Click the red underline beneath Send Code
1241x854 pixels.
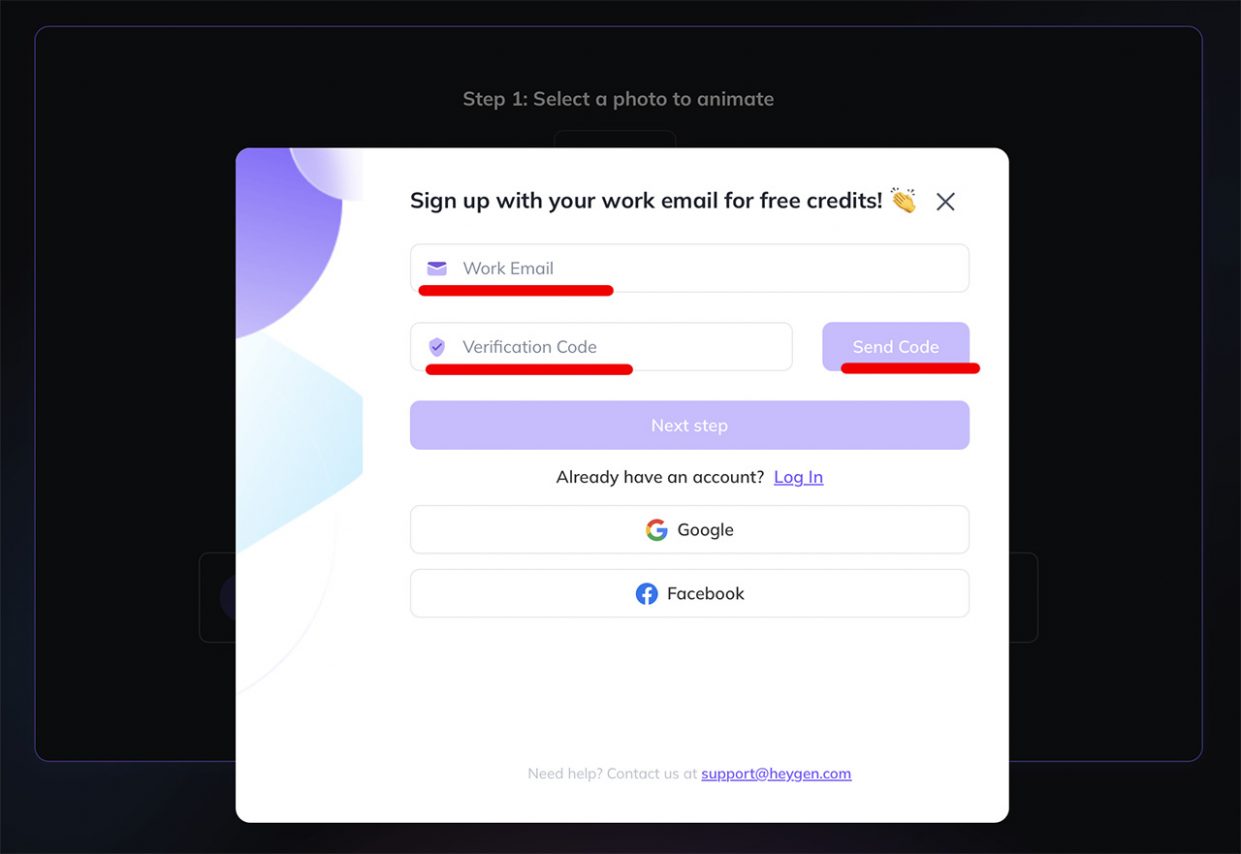910,368
